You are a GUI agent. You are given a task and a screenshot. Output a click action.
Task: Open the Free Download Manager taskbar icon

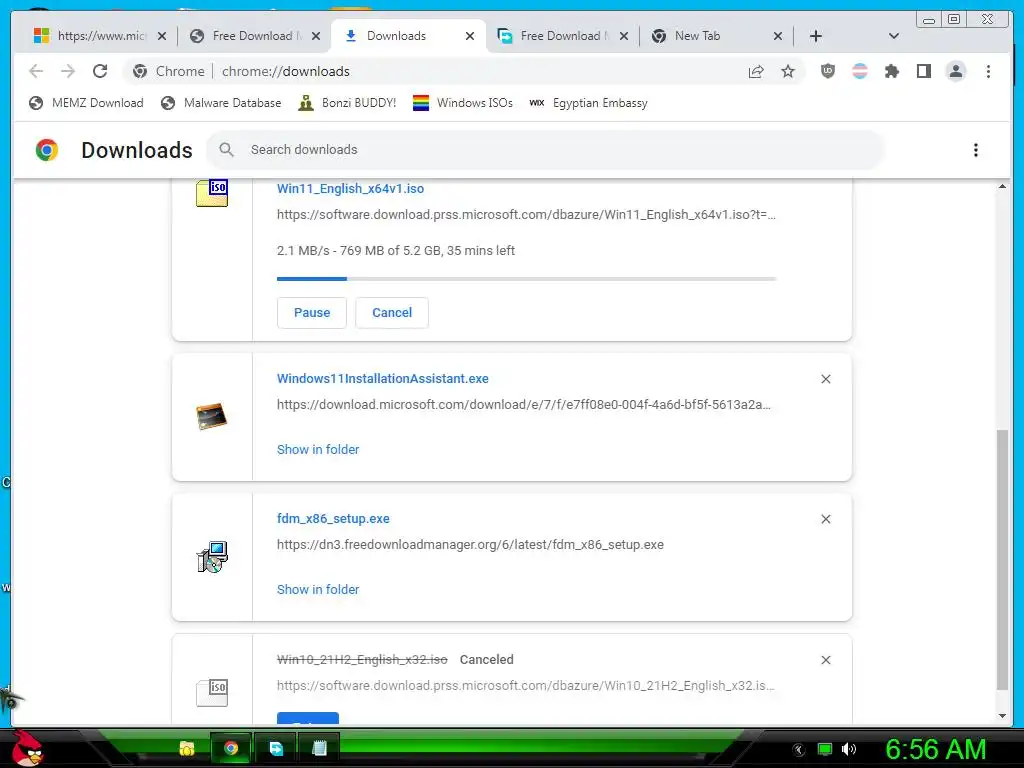tap(276, 748)
